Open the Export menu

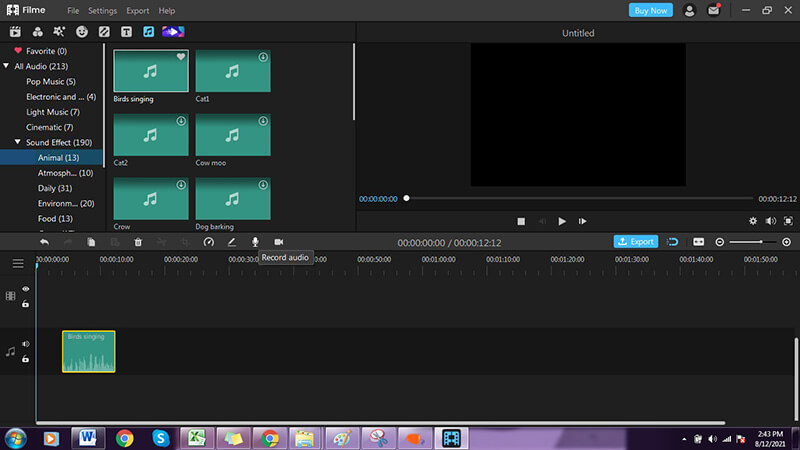138,11
